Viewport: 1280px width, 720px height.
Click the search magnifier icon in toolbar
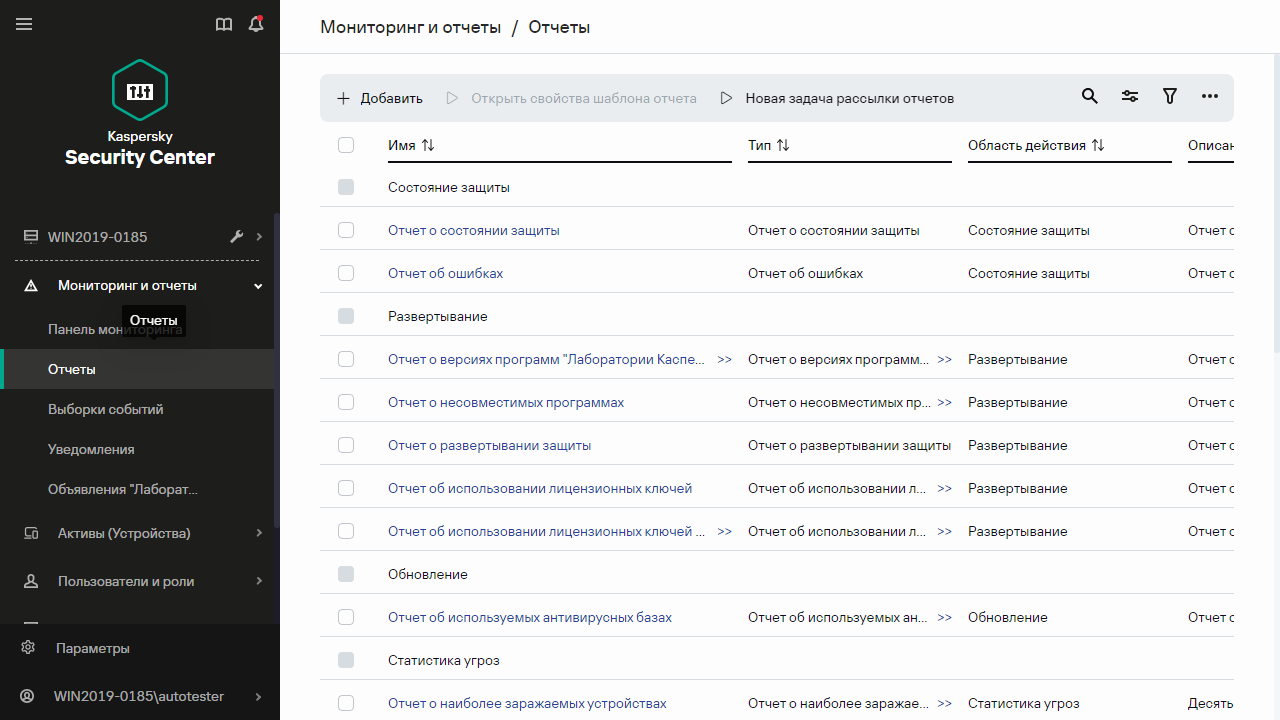point(1090,97)
